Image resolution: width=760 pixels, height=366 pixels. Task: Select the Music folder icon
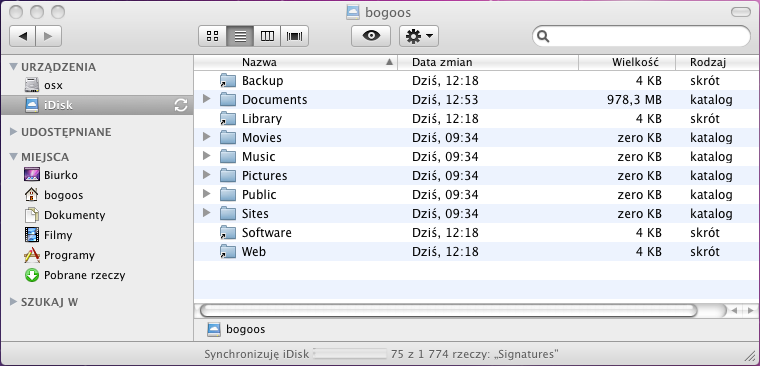(227, 157)
